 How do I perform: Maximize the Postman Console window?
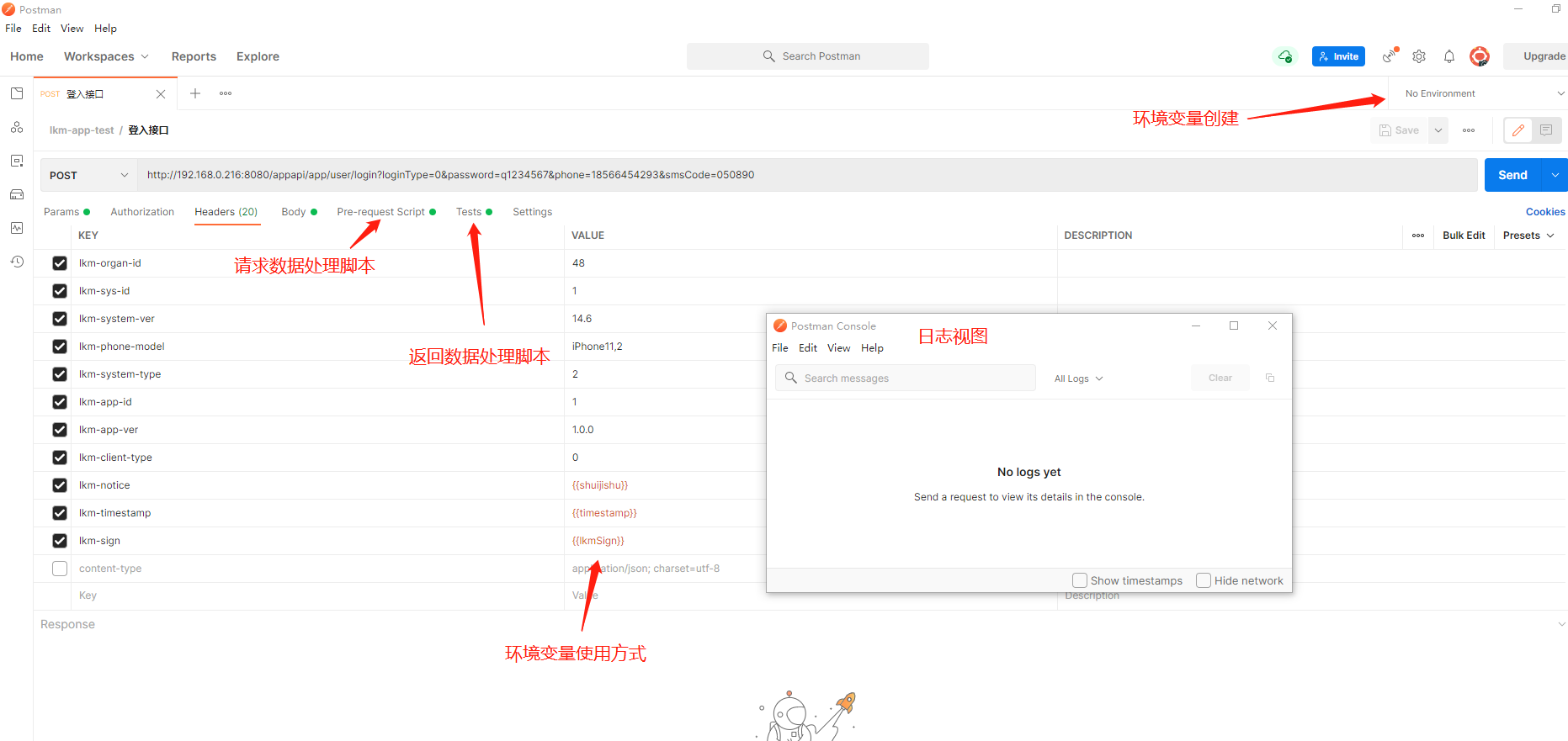click(1234, 326)
